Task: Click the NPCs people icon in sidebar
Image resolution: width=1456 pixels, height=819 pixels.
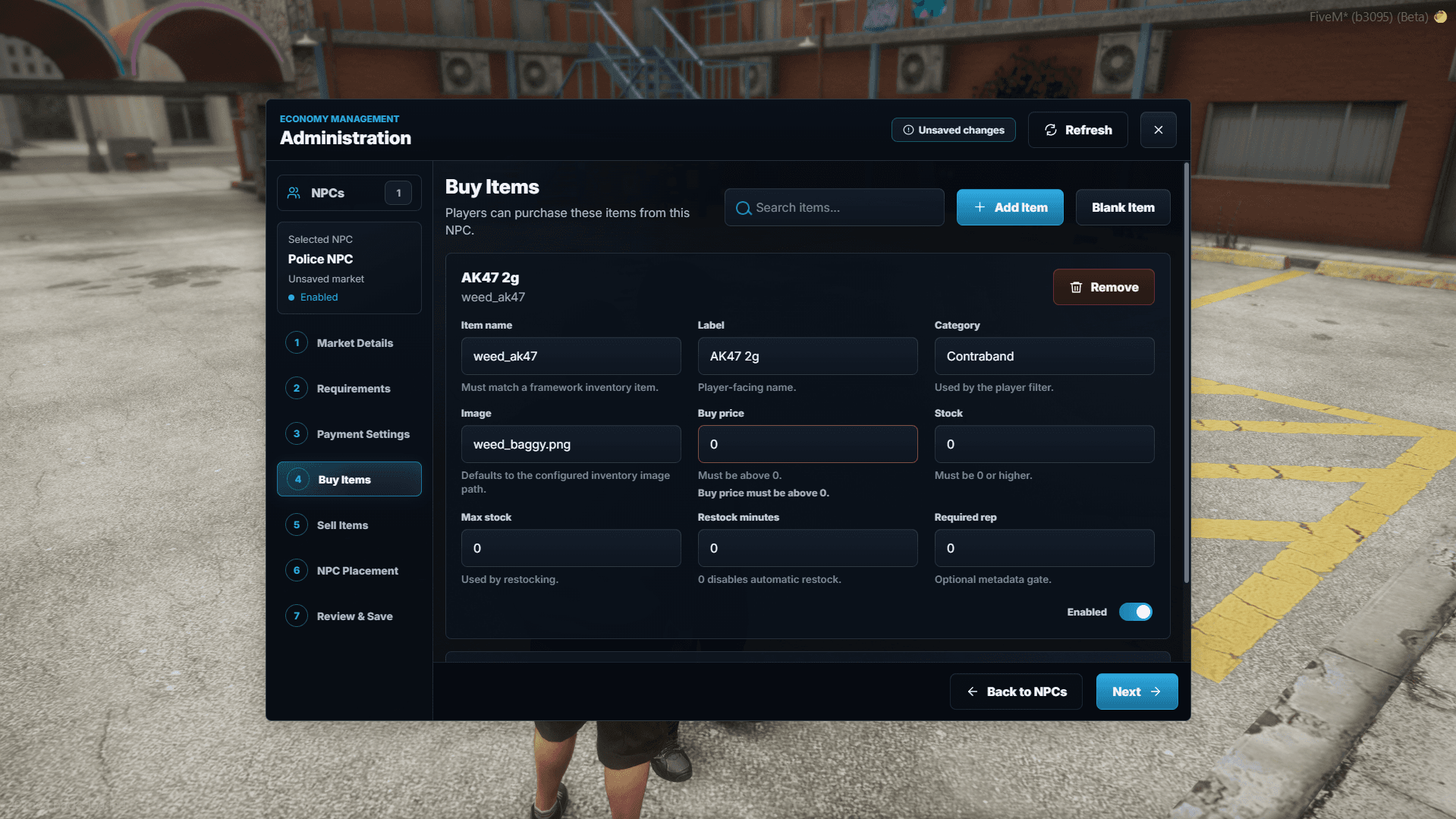Action: (x=294, y=193)
